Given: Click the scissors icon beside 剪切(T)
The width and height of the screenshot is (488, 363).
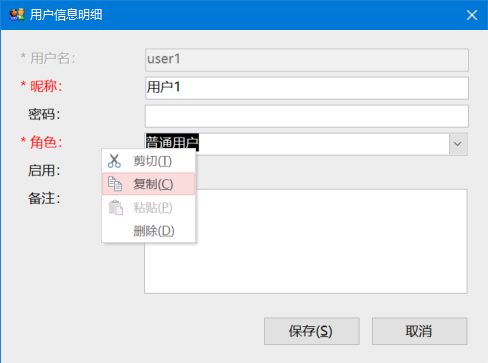Looking at the screenshot, I should pos(114,161).
